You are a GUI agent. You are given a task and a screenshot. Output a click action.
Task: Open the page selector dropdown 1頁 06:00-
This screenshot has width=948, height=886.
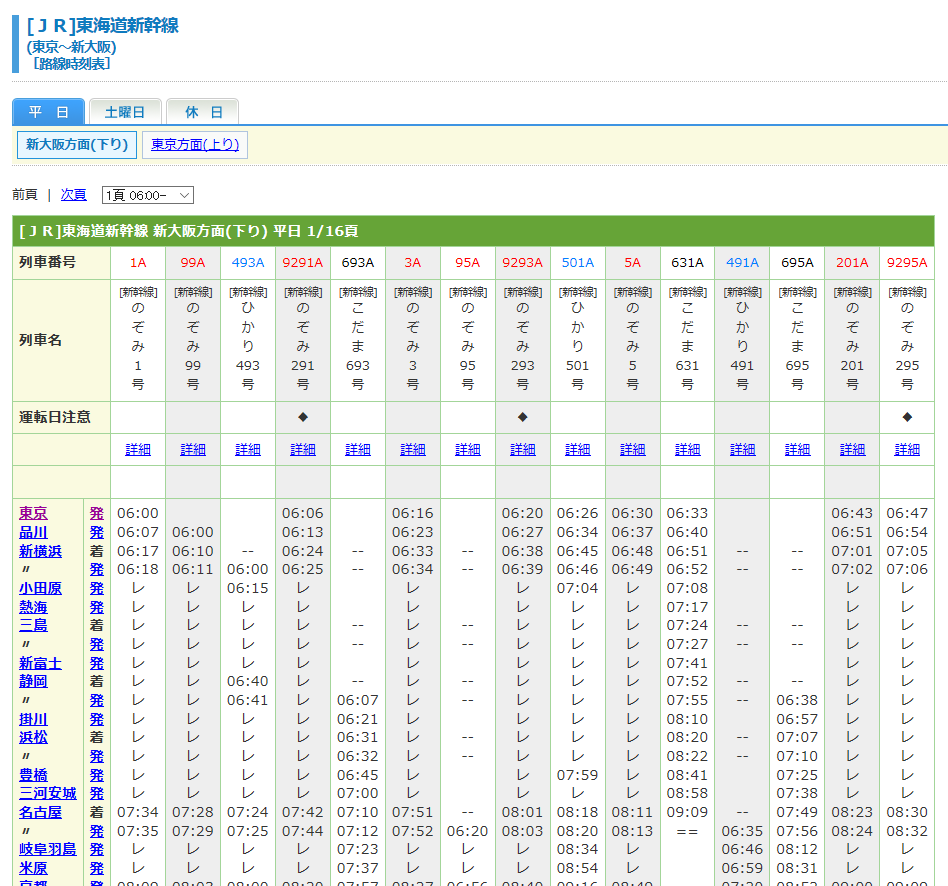tap(148, 195)
